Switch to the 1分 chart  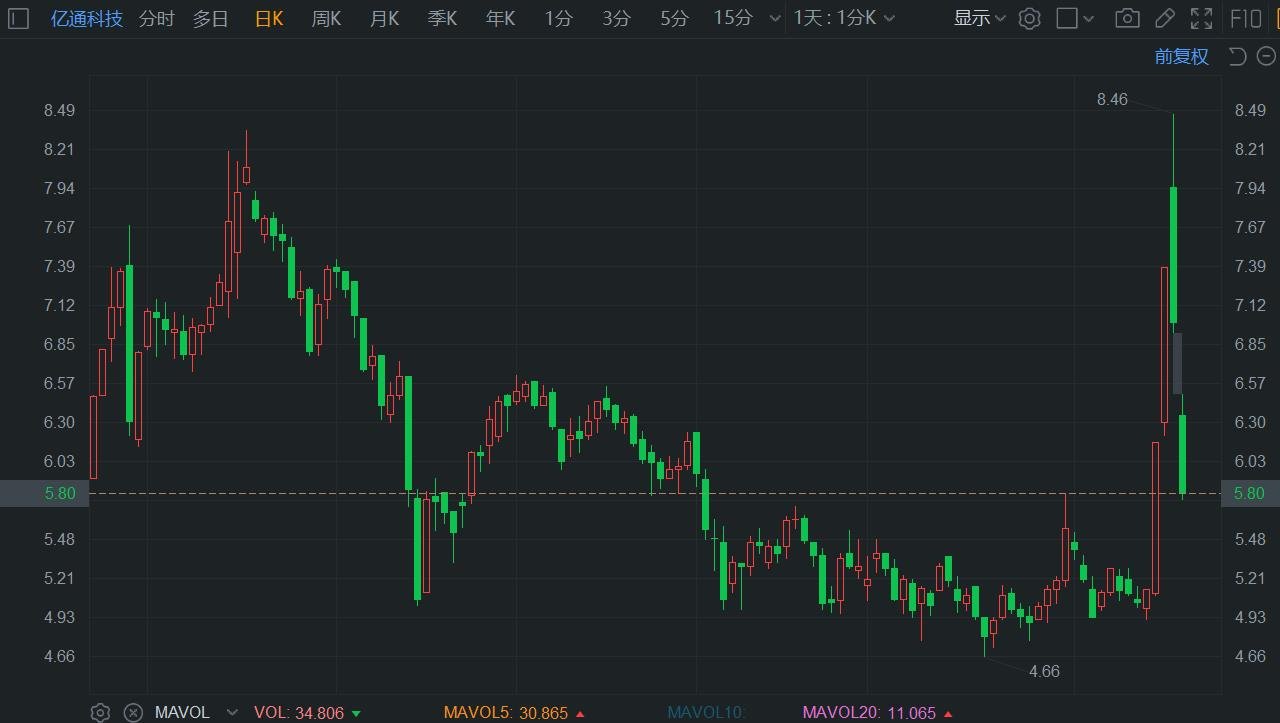[559, 18]
